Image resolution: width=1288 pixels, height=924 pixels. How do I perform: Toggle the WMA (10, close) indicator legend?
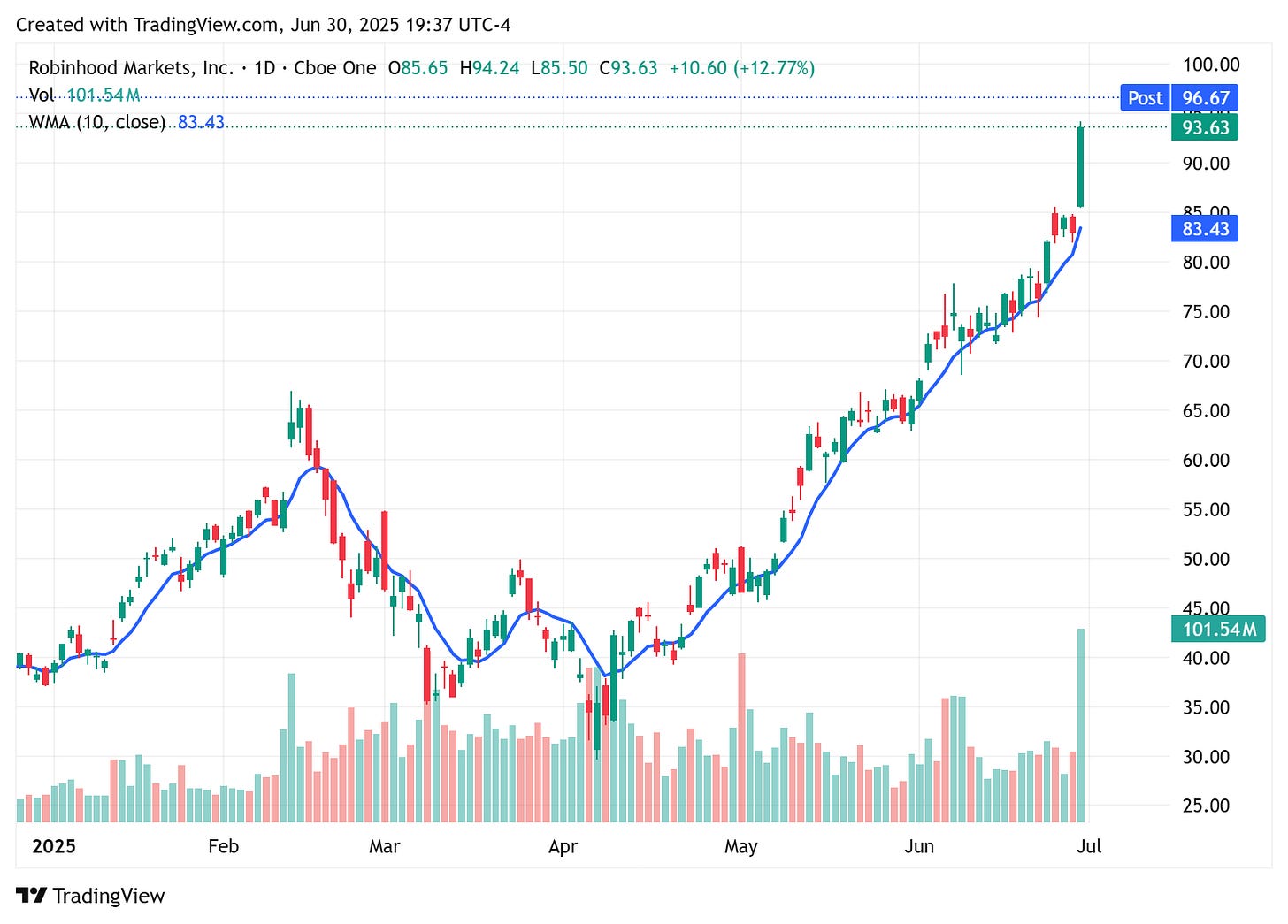(97, 123)
